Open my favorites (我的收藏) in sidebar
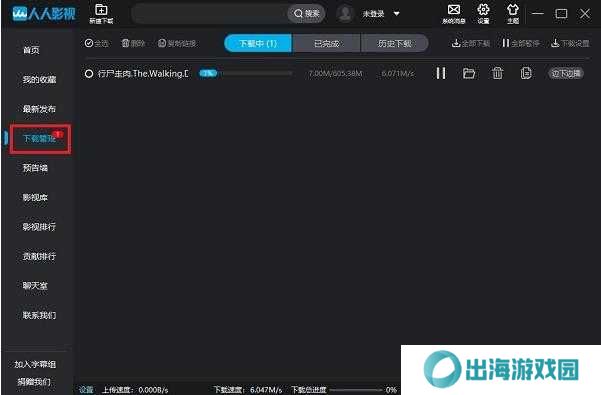The width and height of the screenshot is (601, 395). [x=39, y=79]
